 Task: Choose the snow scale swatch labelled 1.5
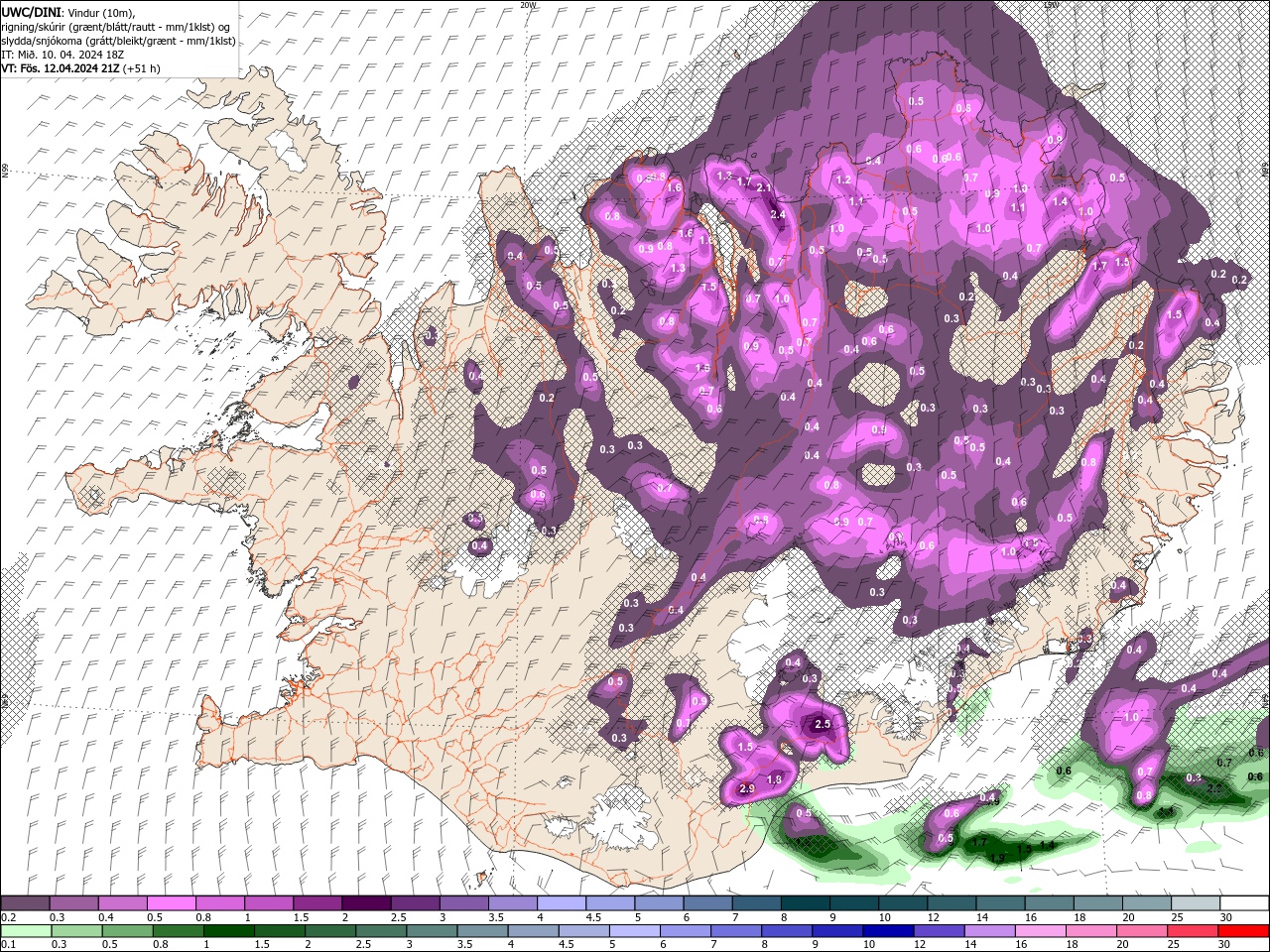coord(317,903)
